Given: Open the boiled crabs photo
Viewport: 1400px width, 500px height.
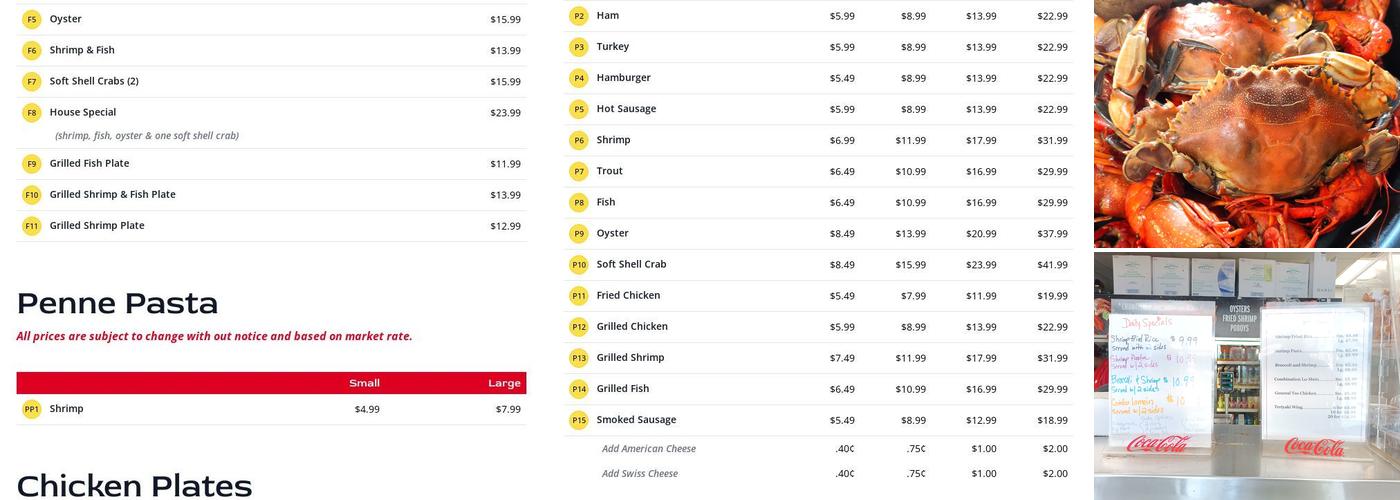Looking at the screenshot, I should point(1246,123).
